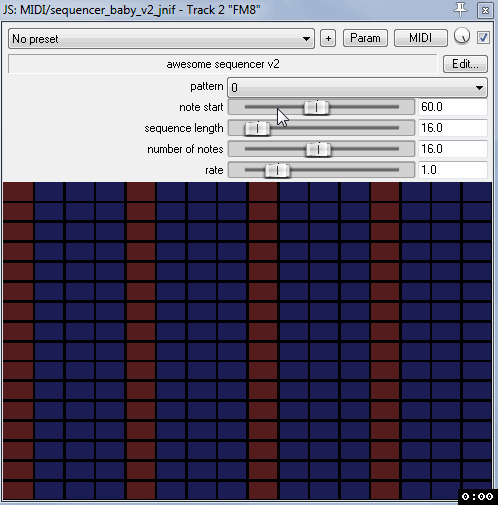Open the Param button menu
This screenshot has height=505, width=498.
365,38
